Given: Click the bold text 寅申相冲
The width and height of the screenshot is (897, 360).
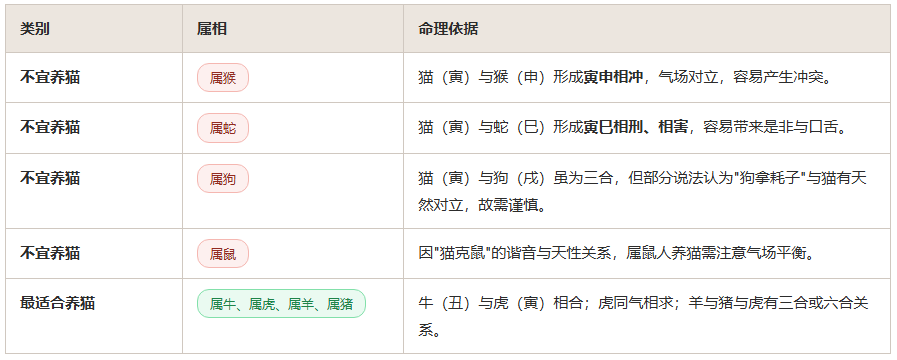Looking at the screenshot, I should click(613, 78).
